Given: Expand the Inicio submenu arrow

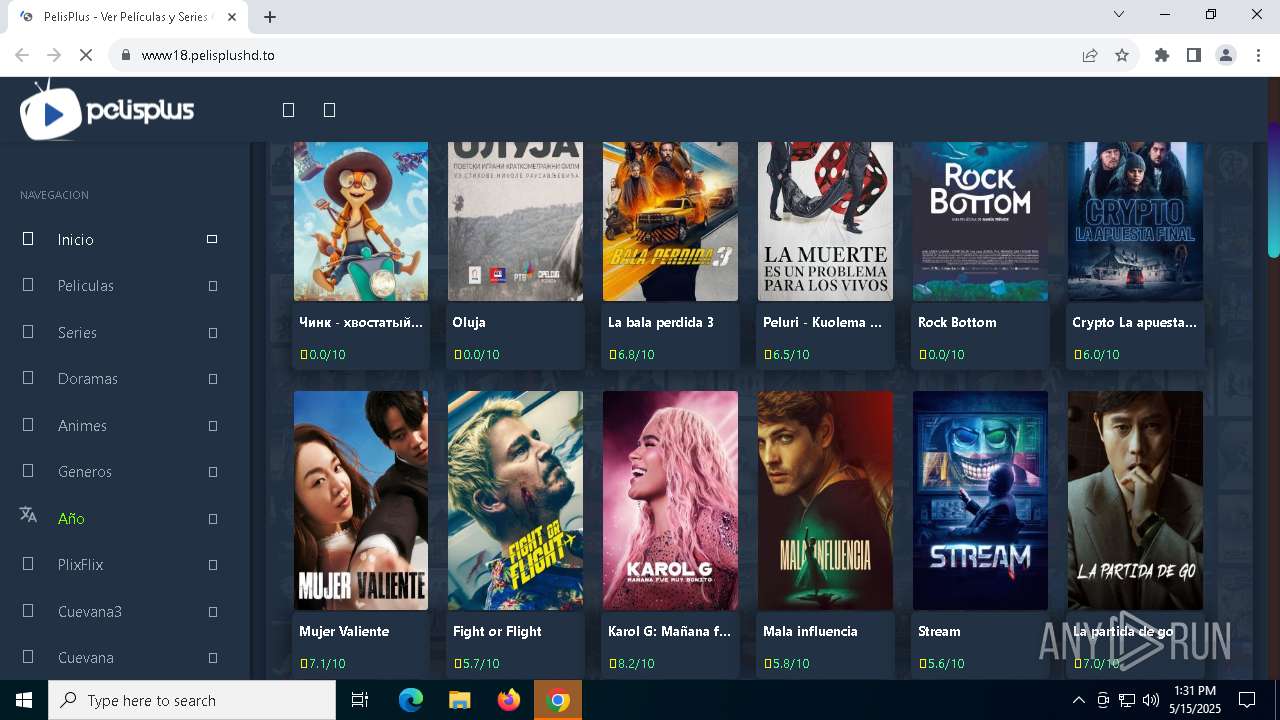Looking at the screenshot, I should (x=212, y=239).
